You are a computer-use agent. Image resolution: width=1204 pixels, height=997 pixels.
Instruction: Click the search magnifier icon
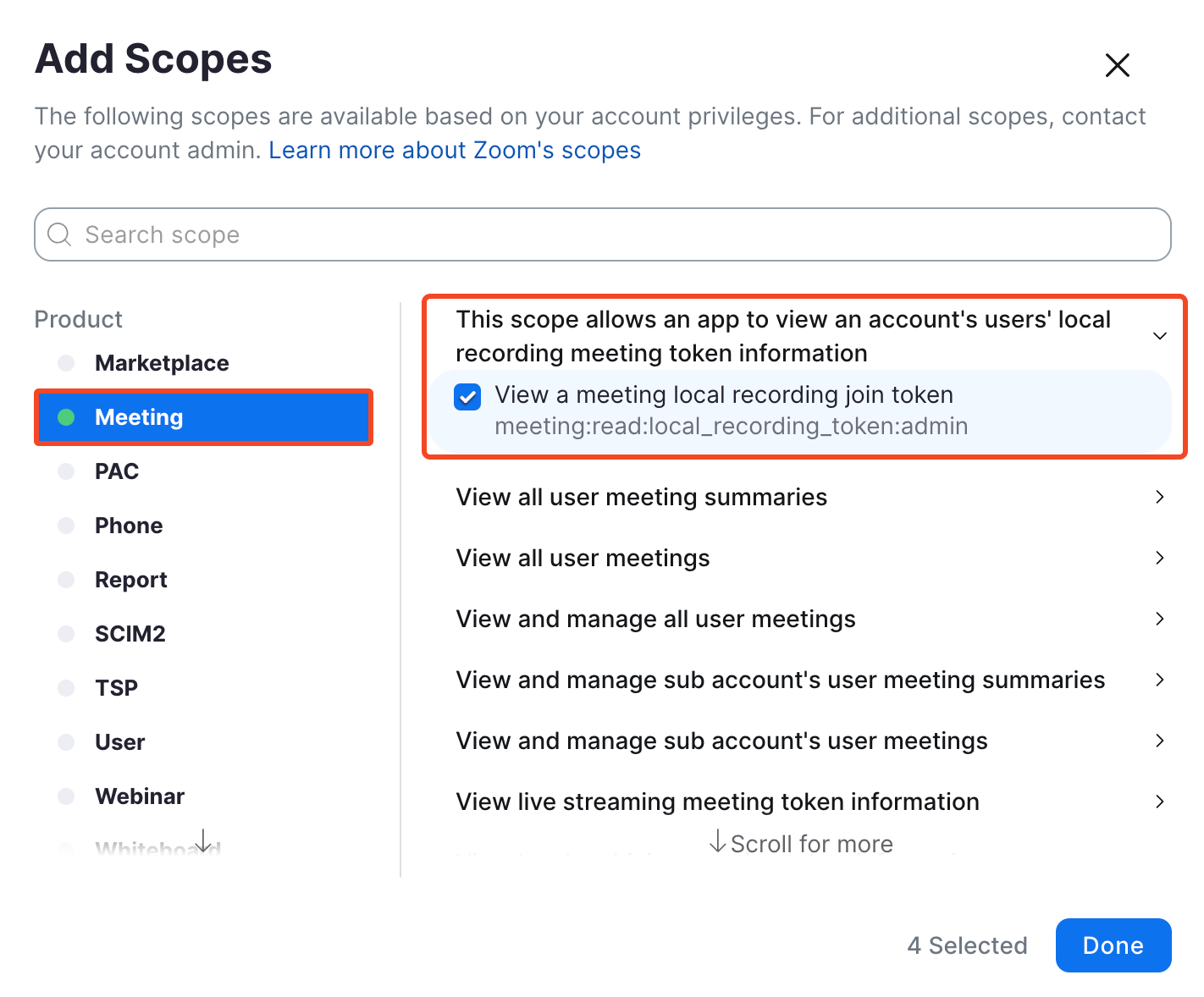click(x=59, y=234)
